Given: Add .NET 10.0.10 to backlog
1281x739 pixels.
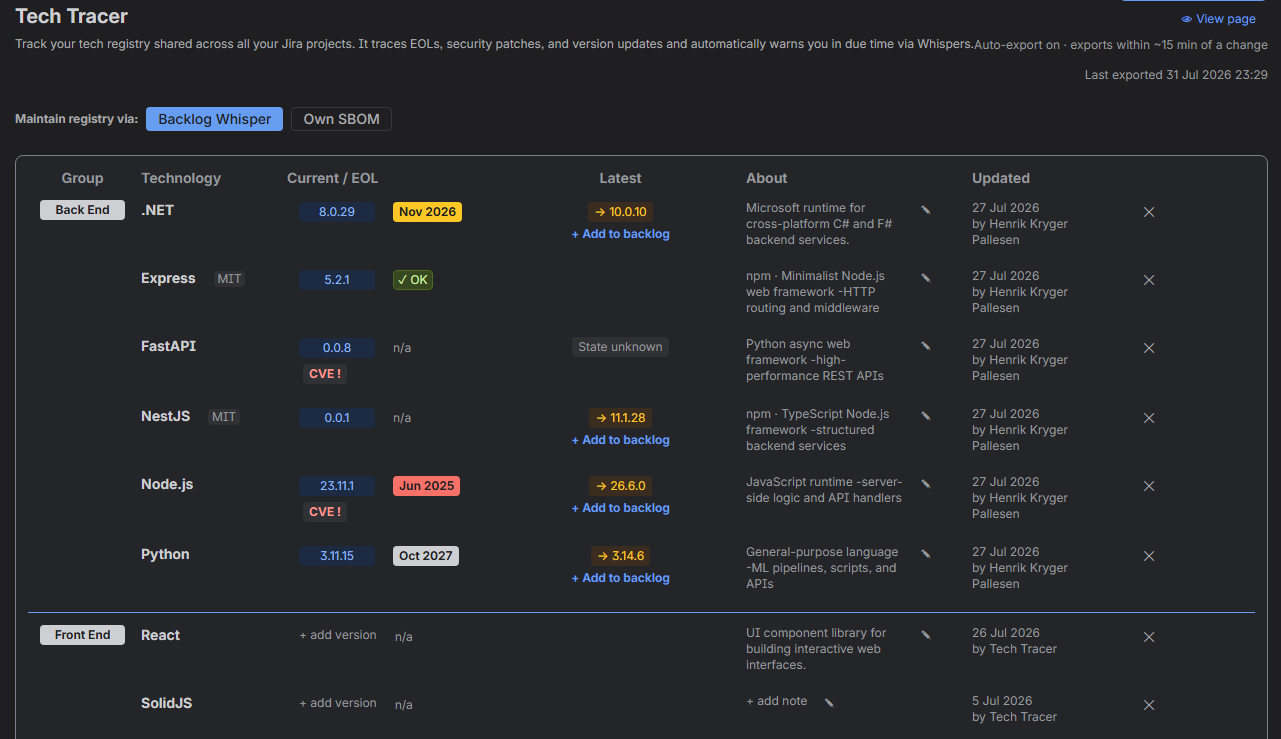Looking at the screenshot, I should [x=620, y=234].
